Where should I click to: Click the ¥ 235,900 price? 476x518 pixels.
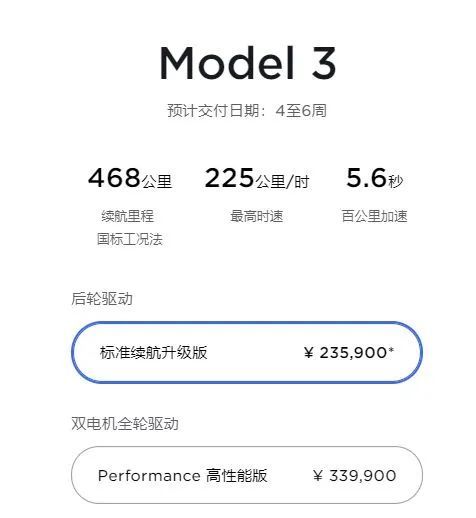pyautogui.click(x=349, y=352)
